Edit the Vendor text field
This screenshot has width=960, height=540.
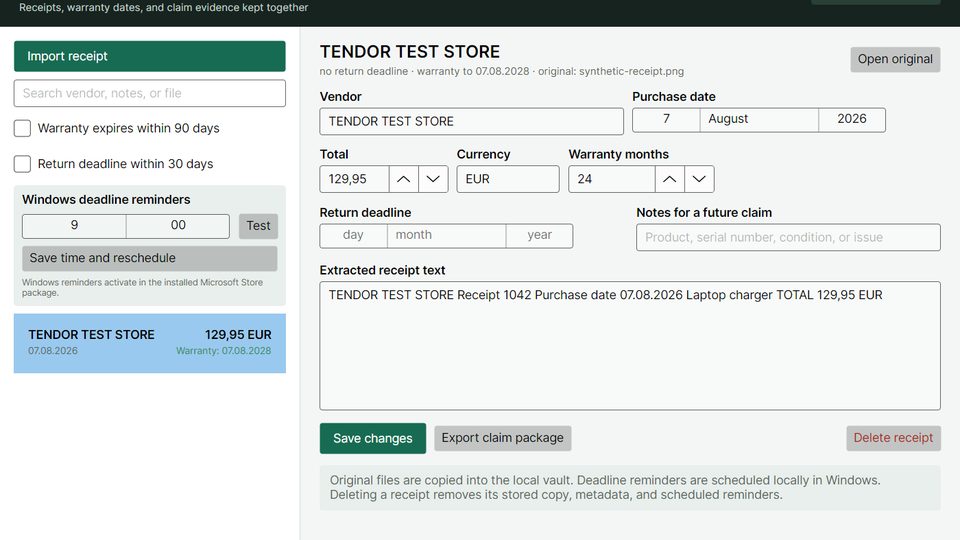tap(471, 121)
